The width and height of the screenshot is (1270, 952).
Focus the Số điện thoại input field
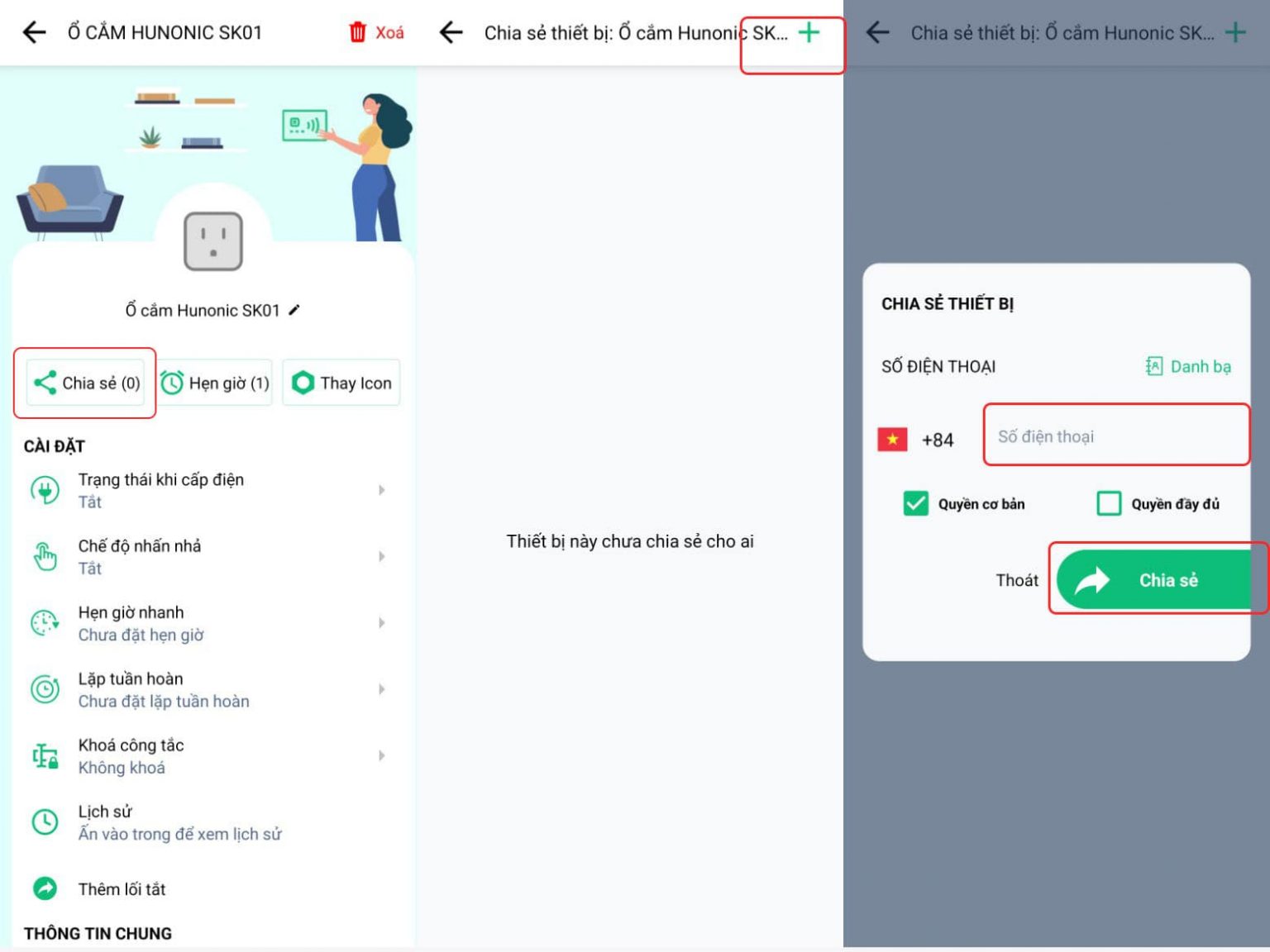click(1115, 436)
